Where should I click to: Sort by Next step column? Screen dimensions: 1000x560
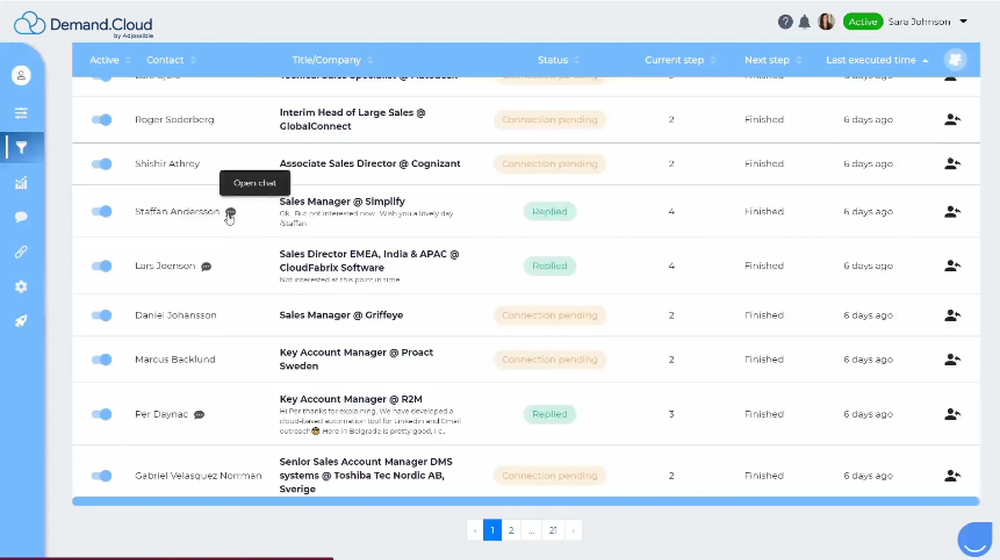pyautogui.click(x=773, y=60)
